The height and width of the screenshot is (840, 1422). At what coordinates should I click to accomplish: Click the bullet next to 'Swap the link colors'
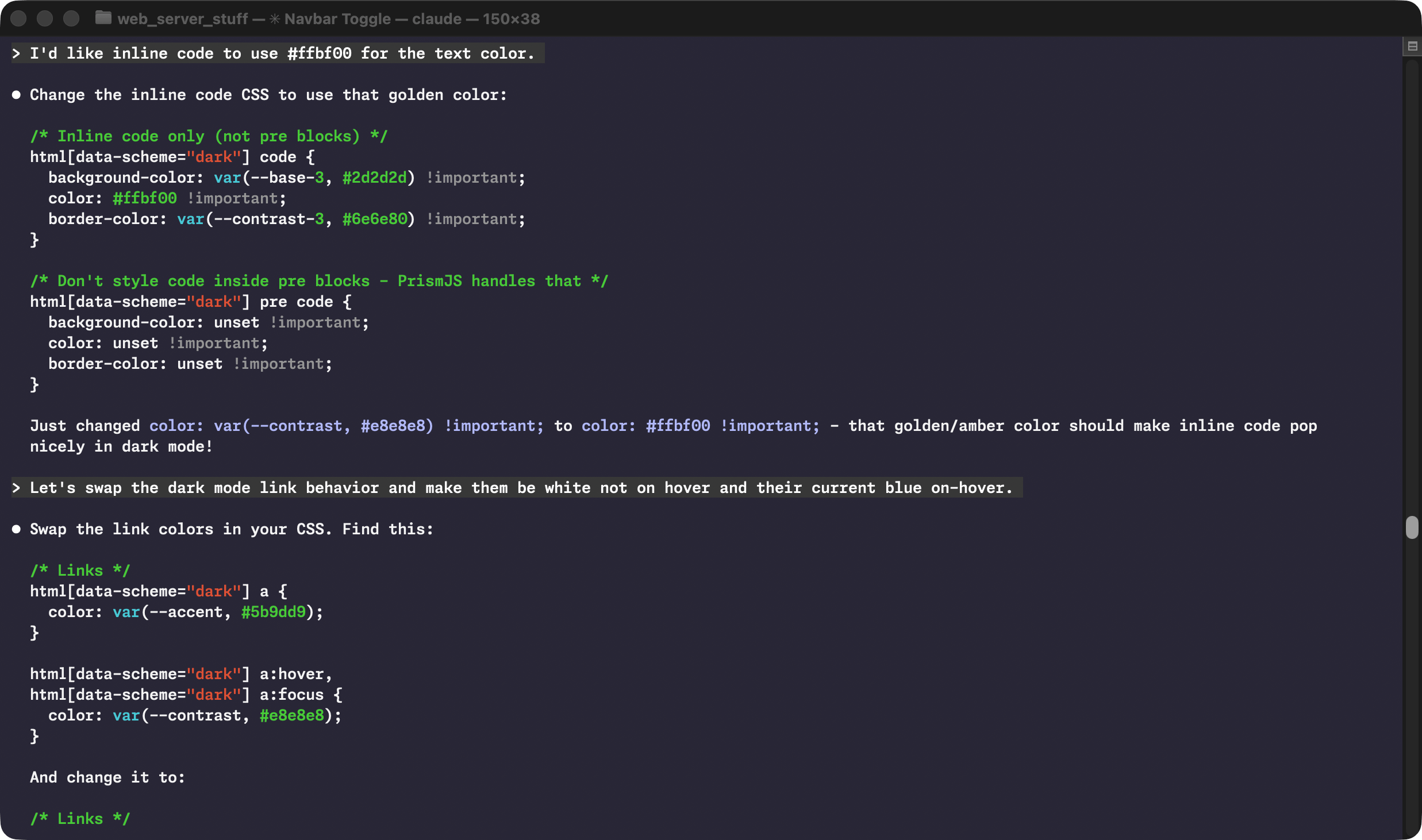point(16,529)
